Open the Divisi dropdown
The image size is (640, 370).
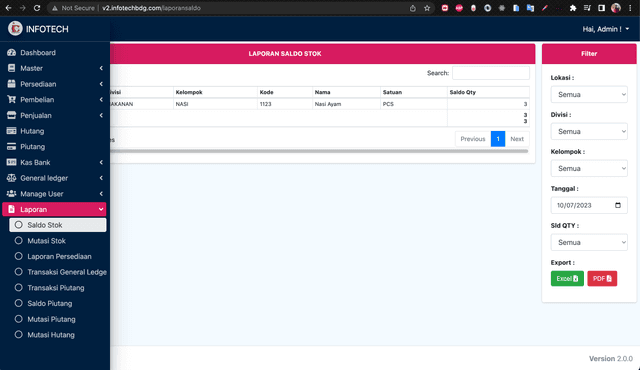589,131
